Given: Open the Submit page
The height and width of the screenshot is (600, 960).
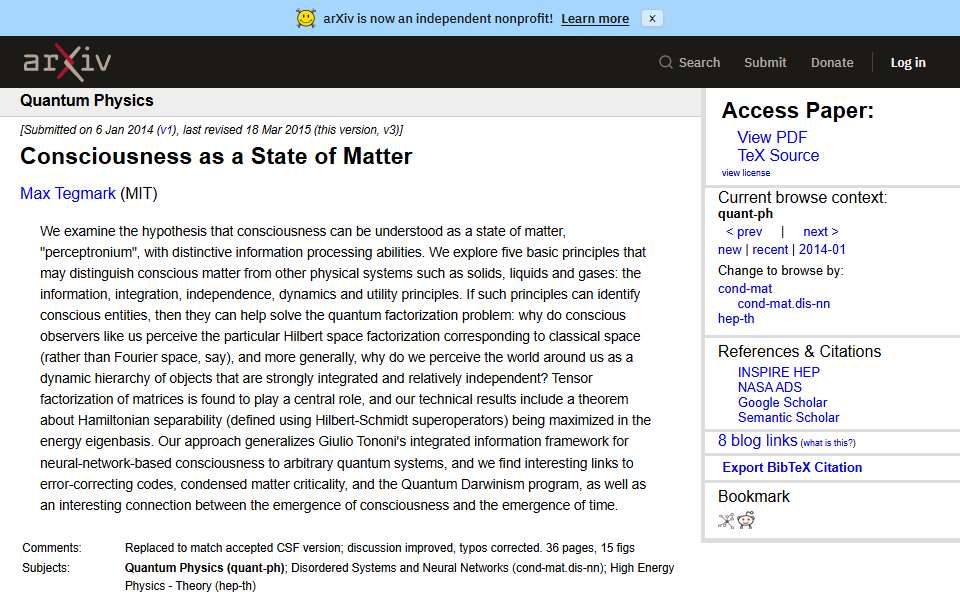Looking at the screenshot, I should click(x=765, y=62).
